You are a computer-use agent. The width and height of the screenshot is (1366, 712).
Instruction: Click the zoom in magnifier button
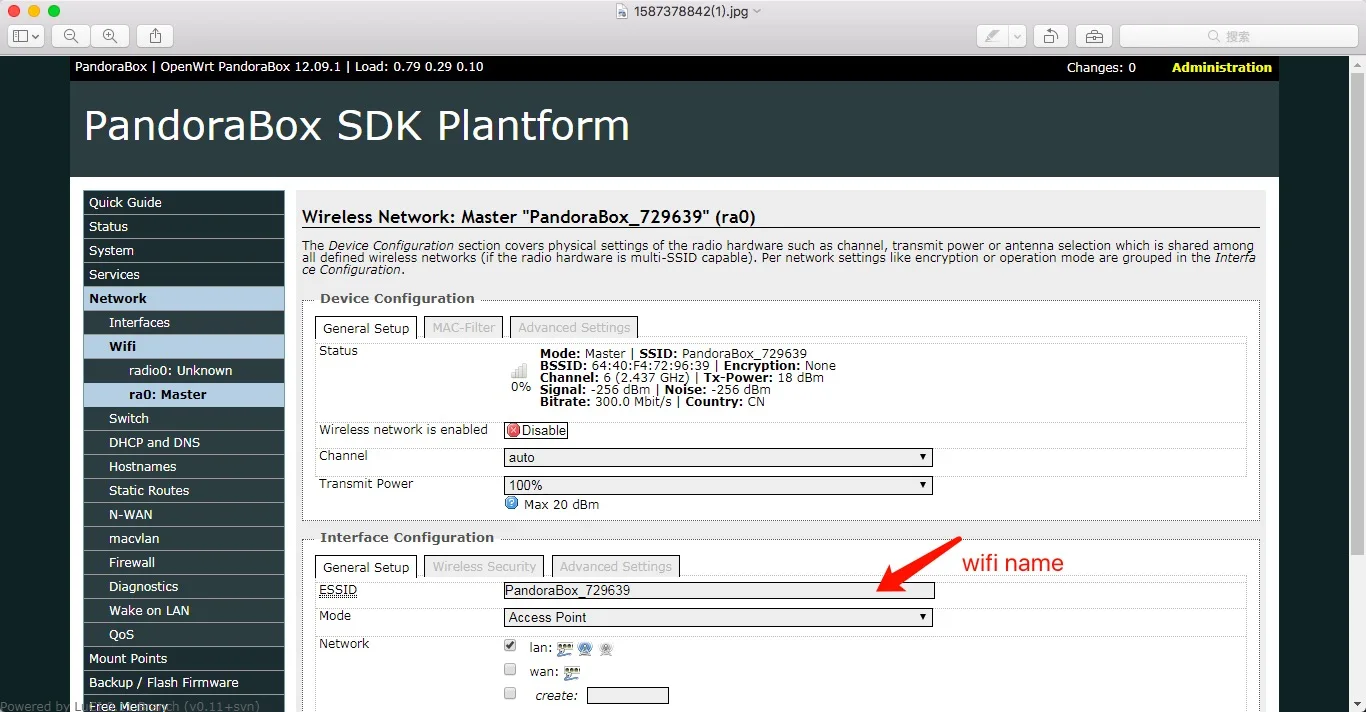point(110,36)
